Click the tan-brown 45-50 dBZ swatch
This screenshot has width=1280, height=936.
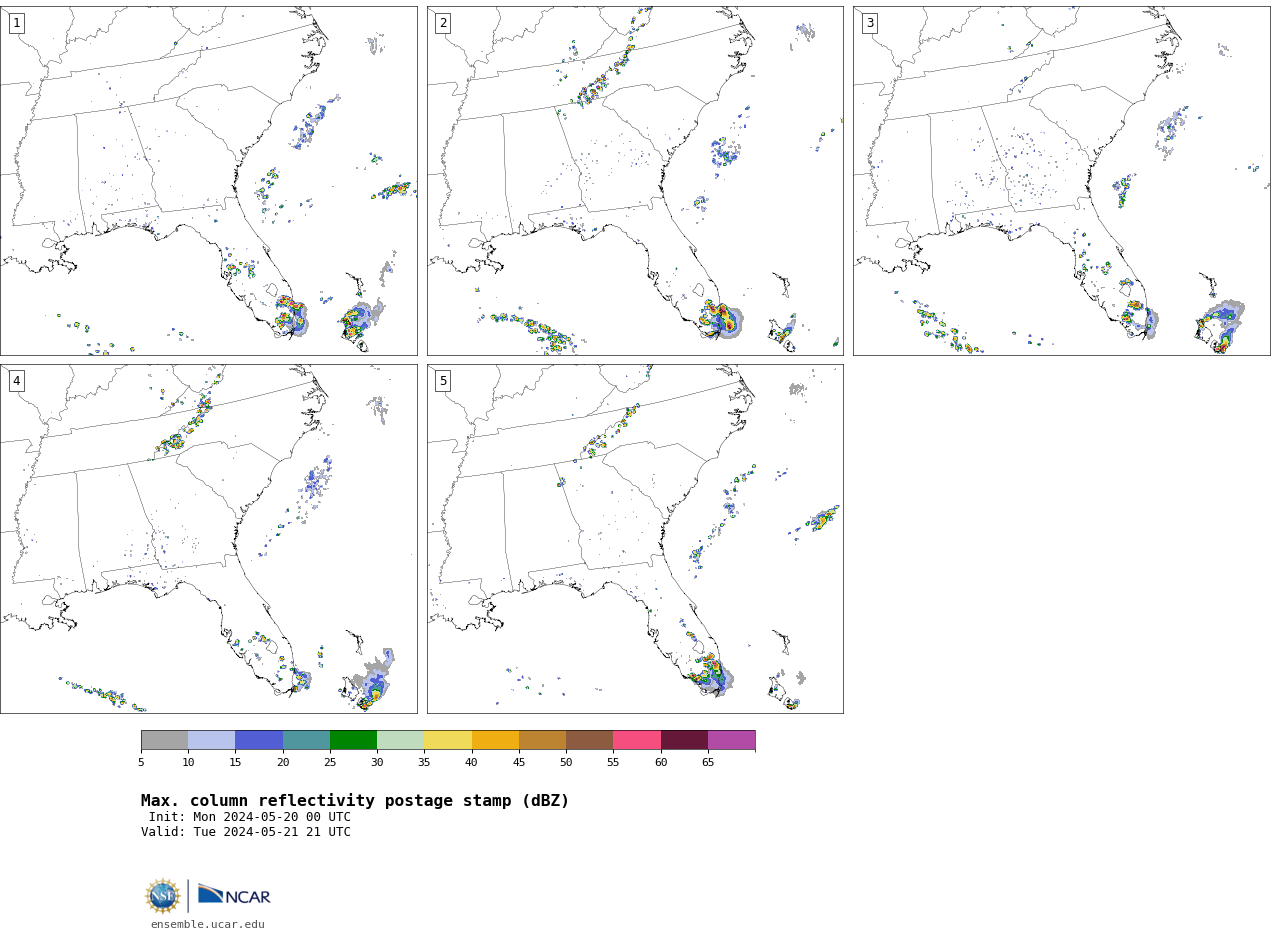(542, 740)
